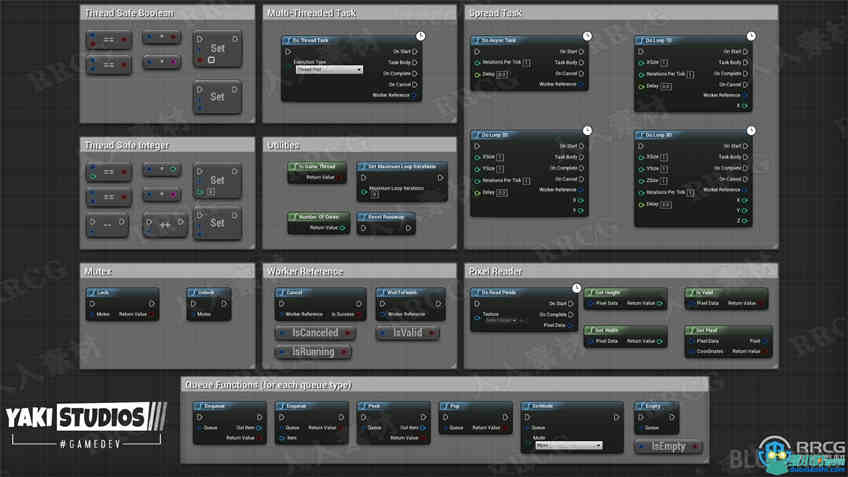
Task: Click the input exec pin of Do Thread Task
Action: (x=288, y=51)
